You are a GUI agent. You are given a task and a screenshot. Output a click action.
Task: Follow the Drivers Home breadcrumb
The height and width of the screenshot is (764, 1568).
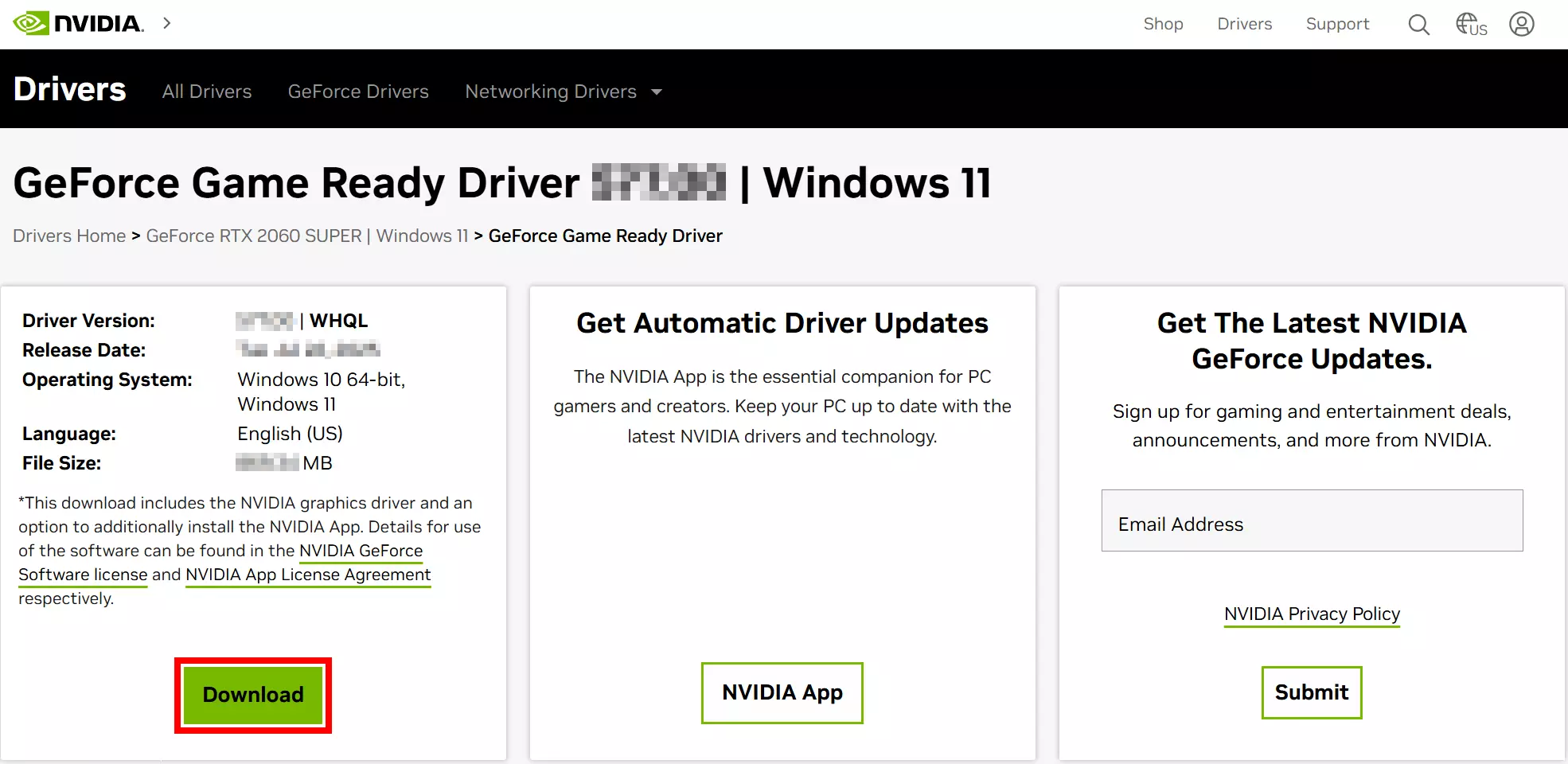[x=69, y=236]
